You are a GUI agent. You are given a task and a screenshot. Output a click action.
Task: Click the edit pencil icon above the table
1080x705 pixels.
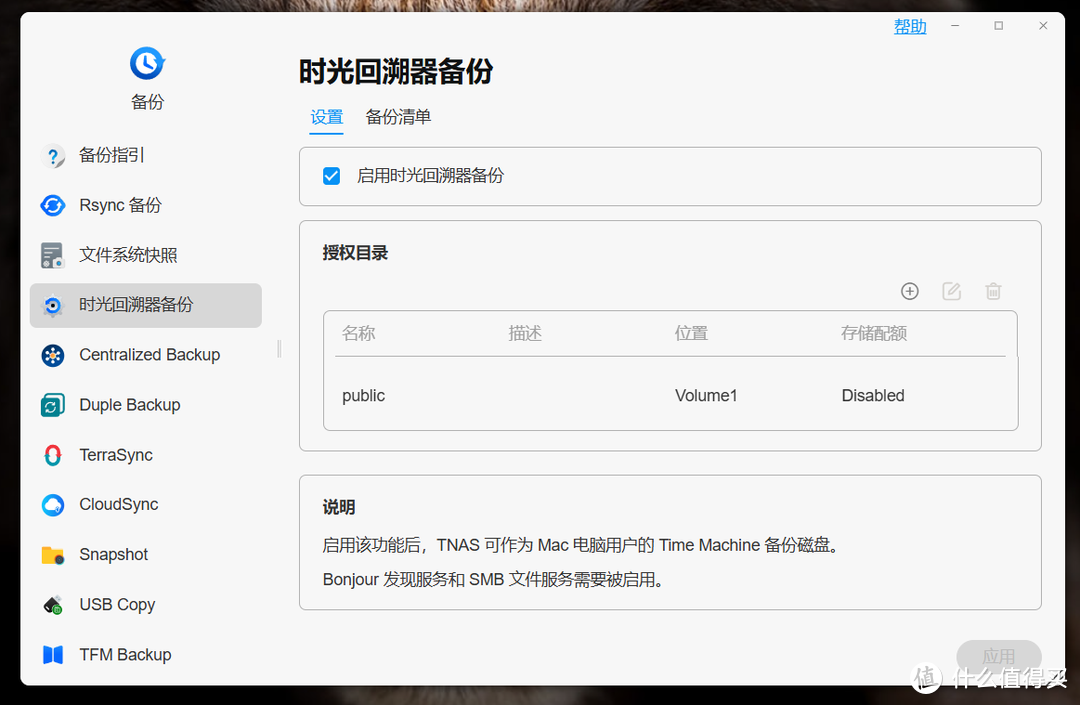951,291
